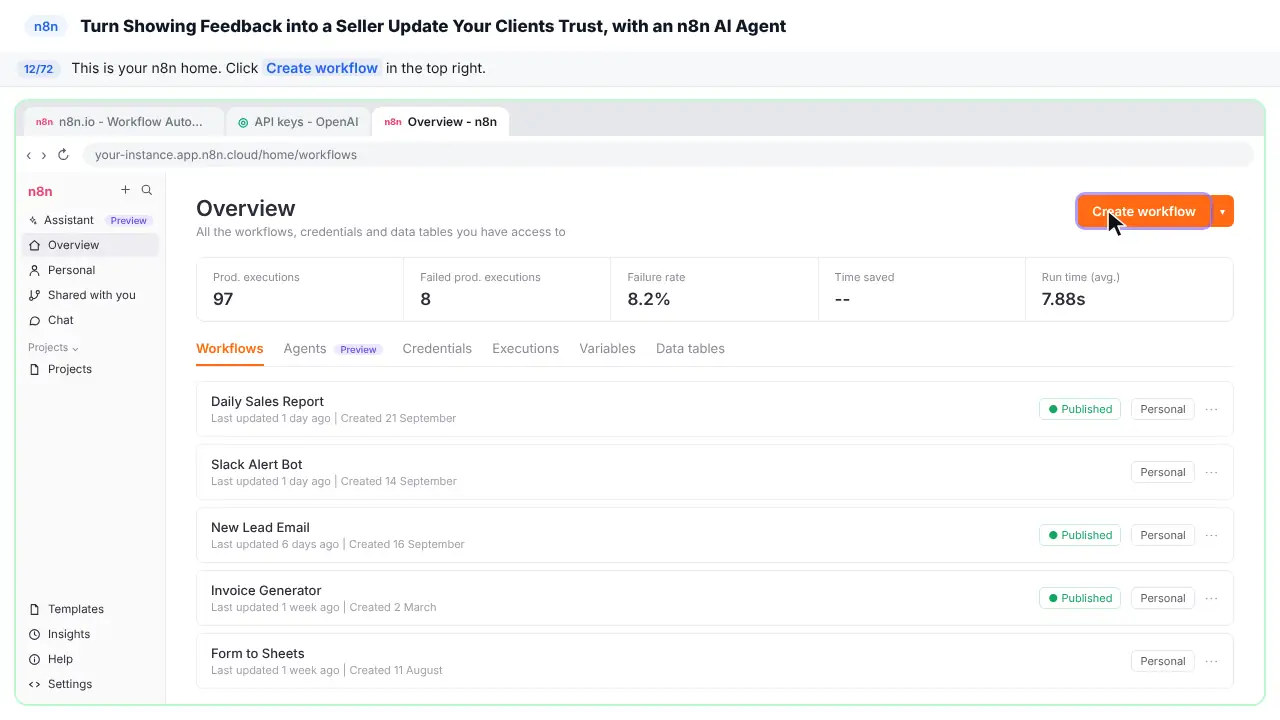1280x720 pixels.
Task: Open the Form to Sheets workflow
Action: point(715,661)
